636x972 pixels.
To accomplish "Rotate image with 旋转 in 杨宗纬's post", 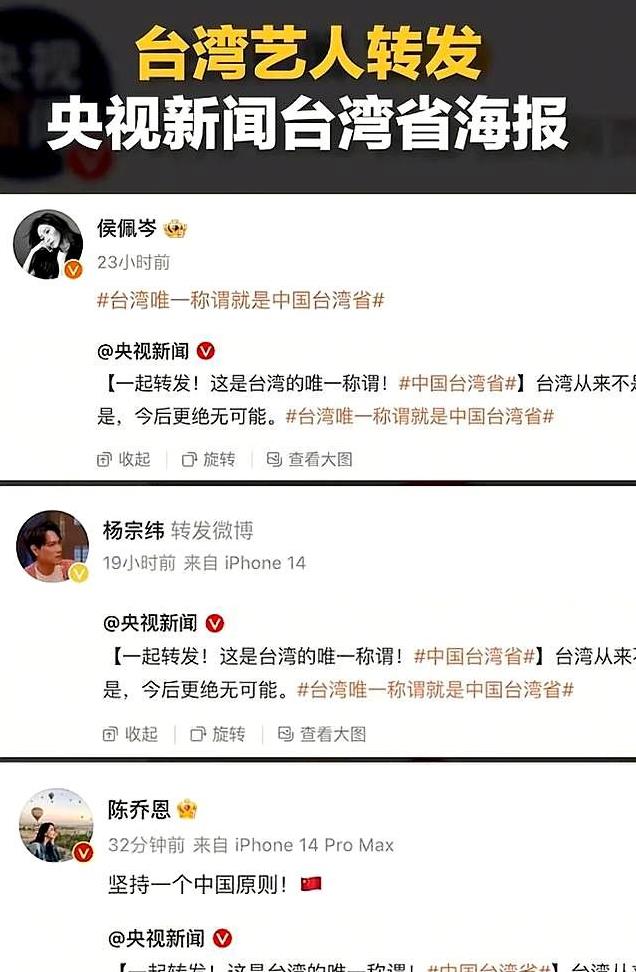I will click(x=218, y=734).
